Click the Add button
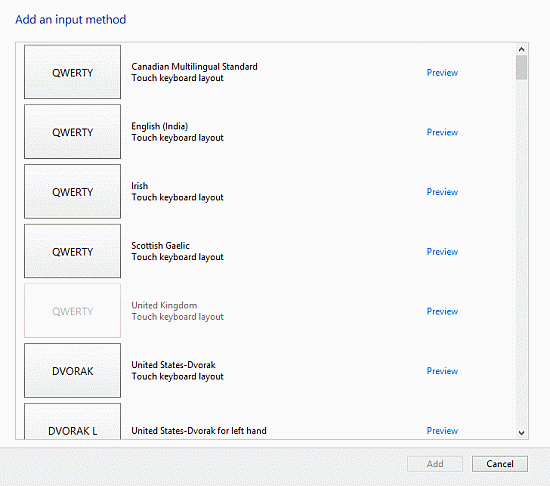This screenshot has height=486, width=550. (435, 464)
